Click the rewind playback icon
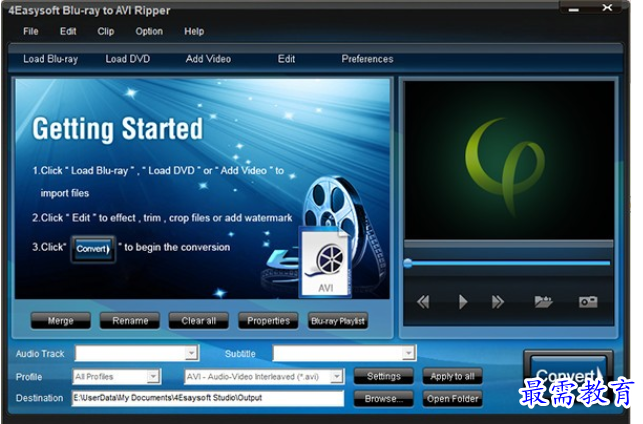 pos(423,302)
